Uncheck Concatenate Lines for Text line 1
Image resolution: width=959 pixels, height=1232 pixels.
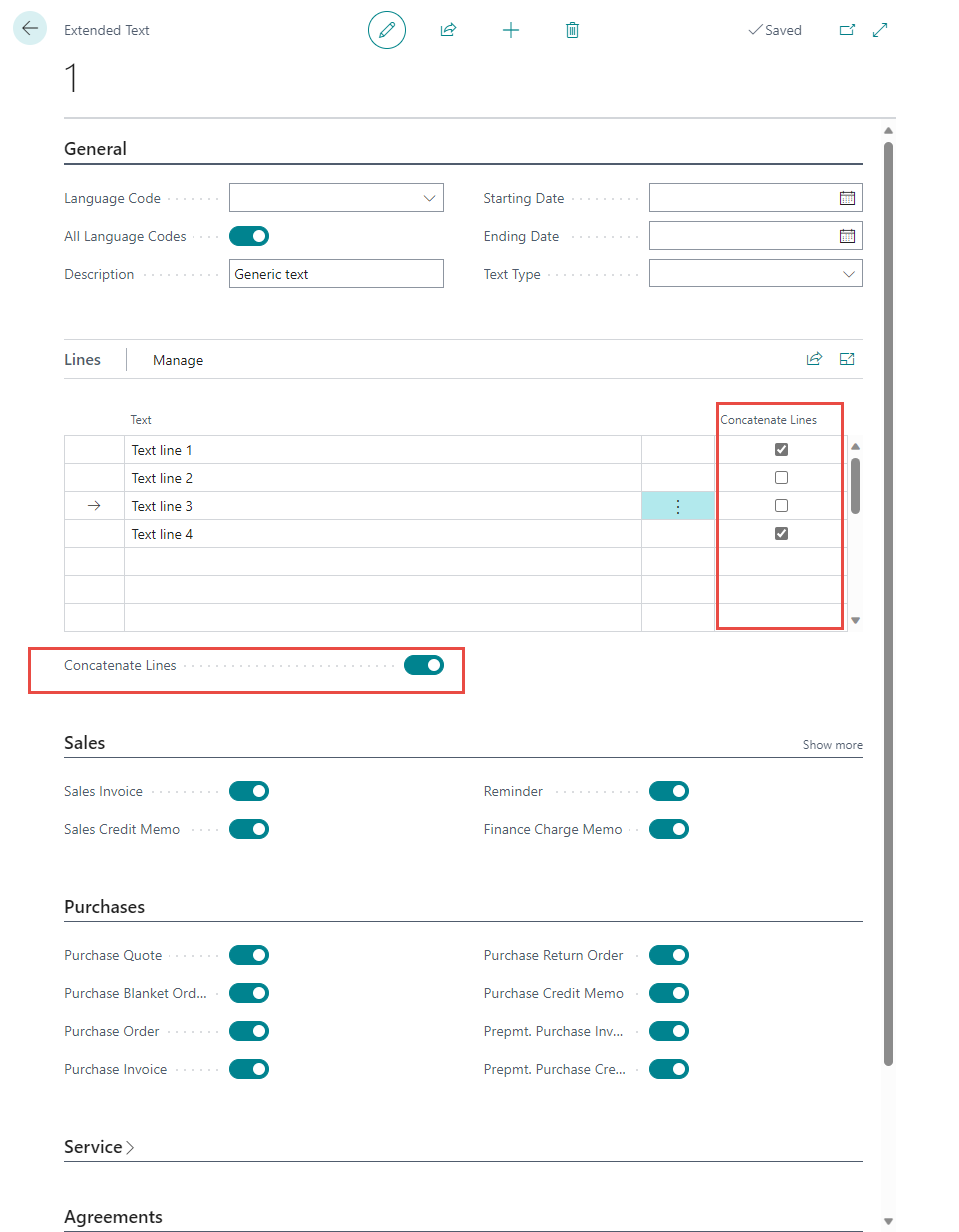781,450
